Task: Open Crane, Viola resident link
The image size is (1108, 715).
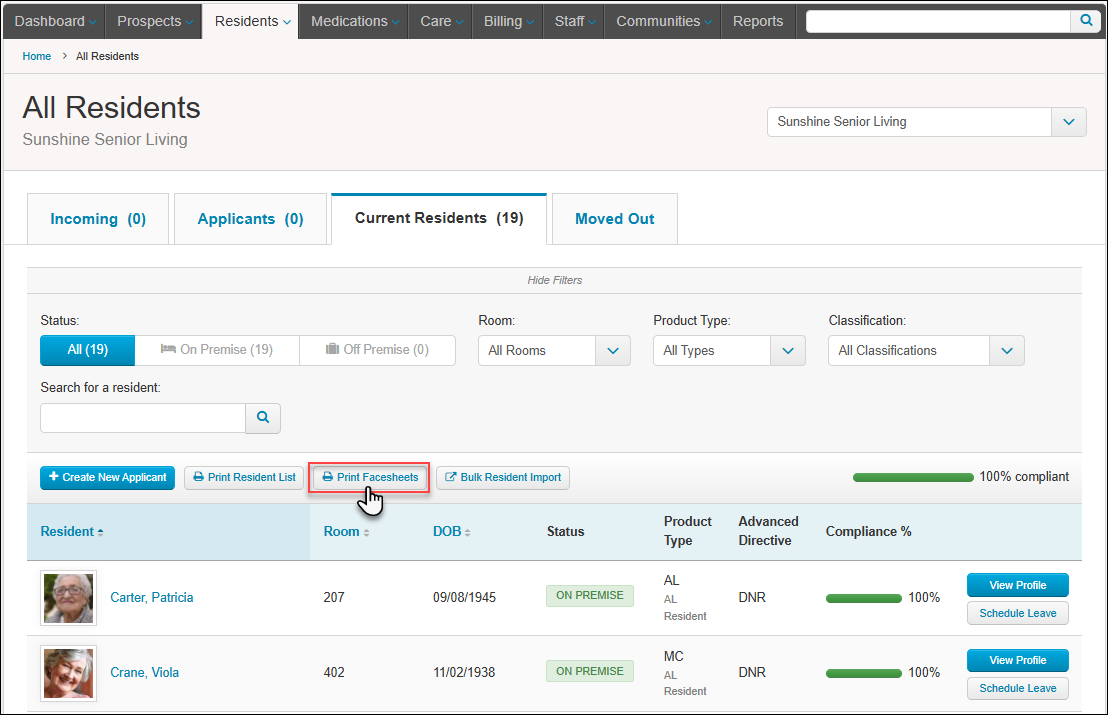Action: pyautogui.click(x=145, y=673)
